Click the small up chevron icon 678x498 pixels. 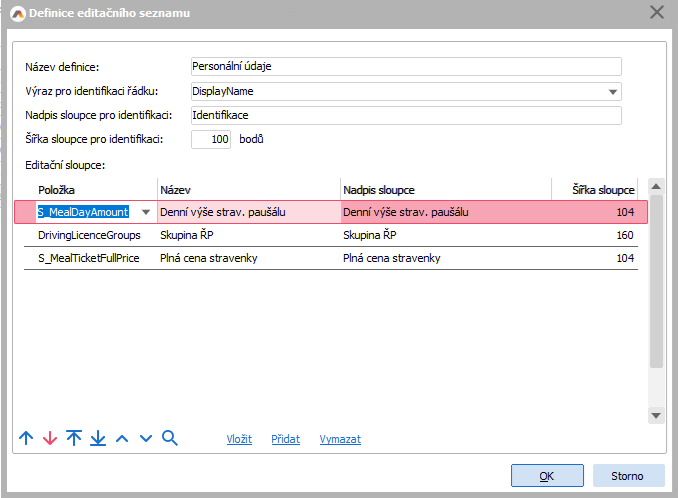(122, 438)
